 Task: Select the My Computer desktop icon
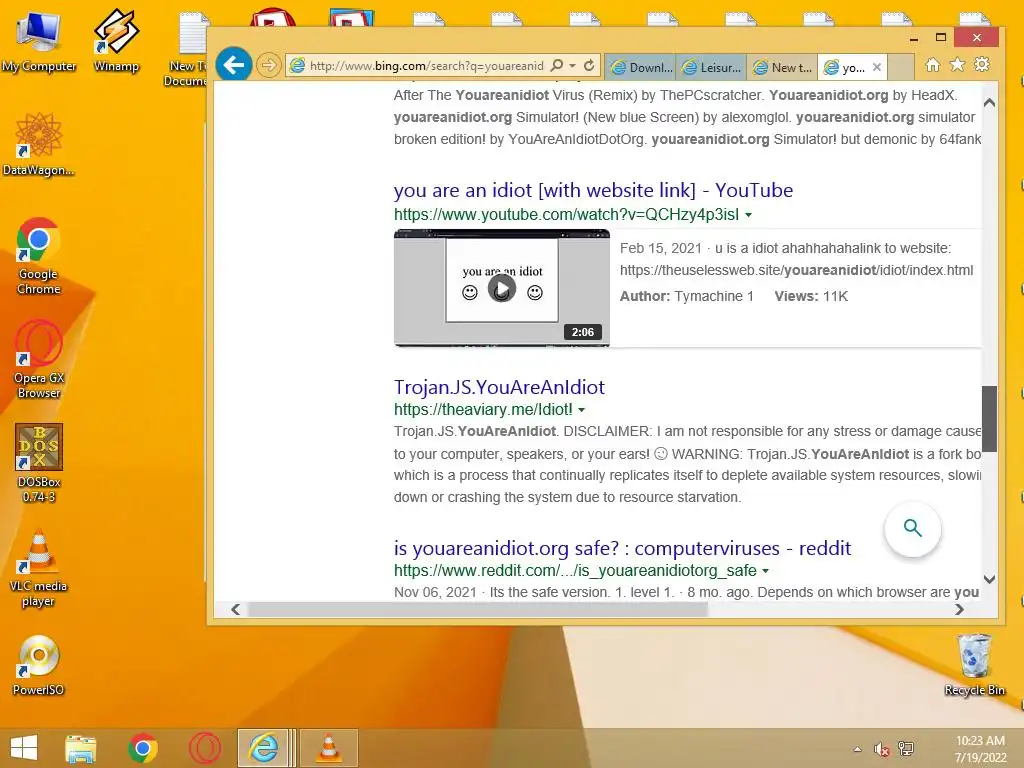[x=39, y=40]
